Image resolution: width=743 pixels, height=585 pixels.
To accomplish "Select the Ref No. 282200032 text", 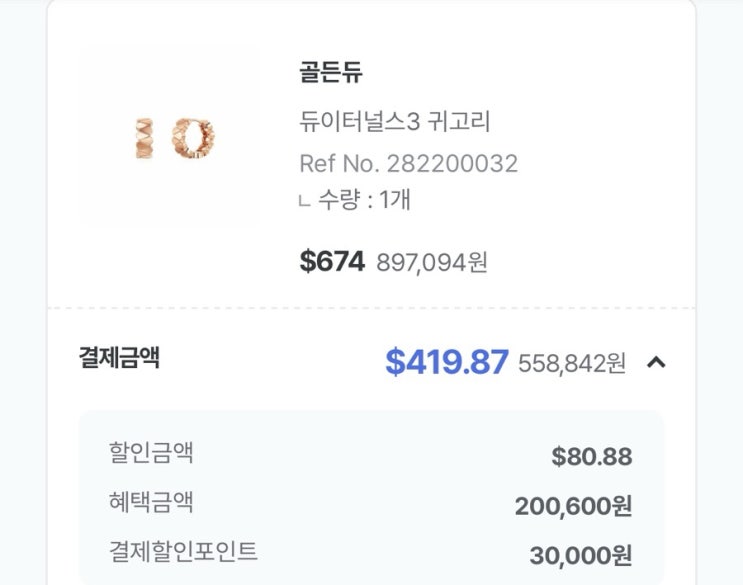I will point(408,163).
